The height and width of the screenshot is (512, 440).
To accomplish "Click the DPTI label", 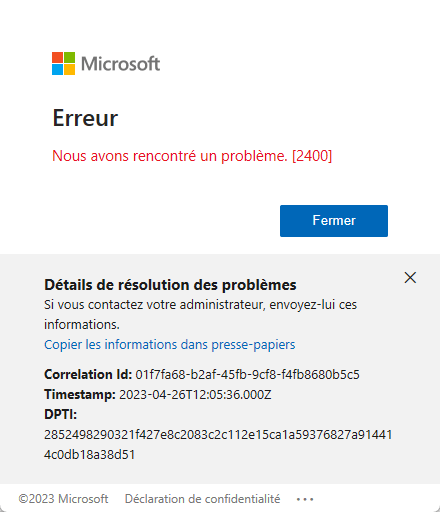I will pyautogui.click(x=60, y=414).
